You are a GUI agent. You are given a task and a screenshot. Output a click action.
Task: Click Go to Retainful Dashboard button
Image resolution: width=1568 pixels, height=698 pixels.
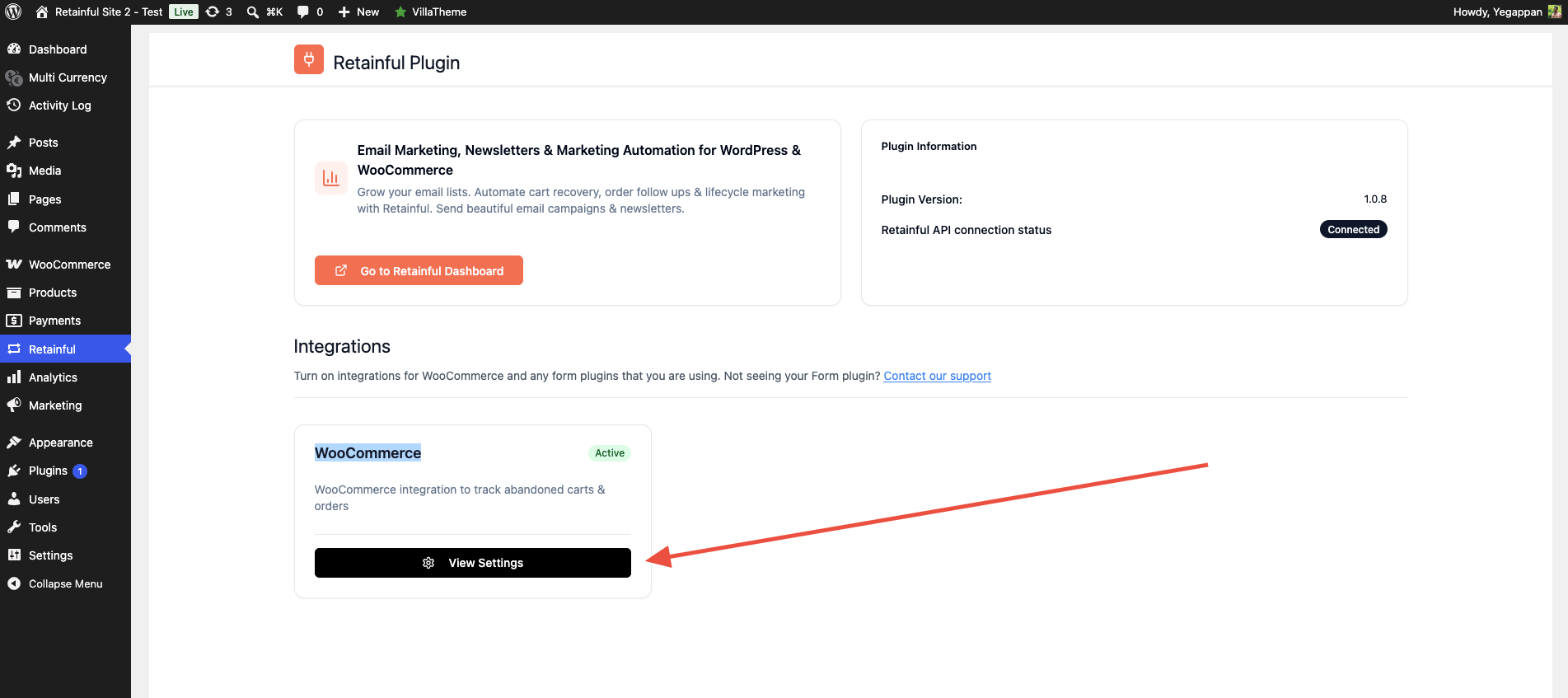tap(419, 270)
